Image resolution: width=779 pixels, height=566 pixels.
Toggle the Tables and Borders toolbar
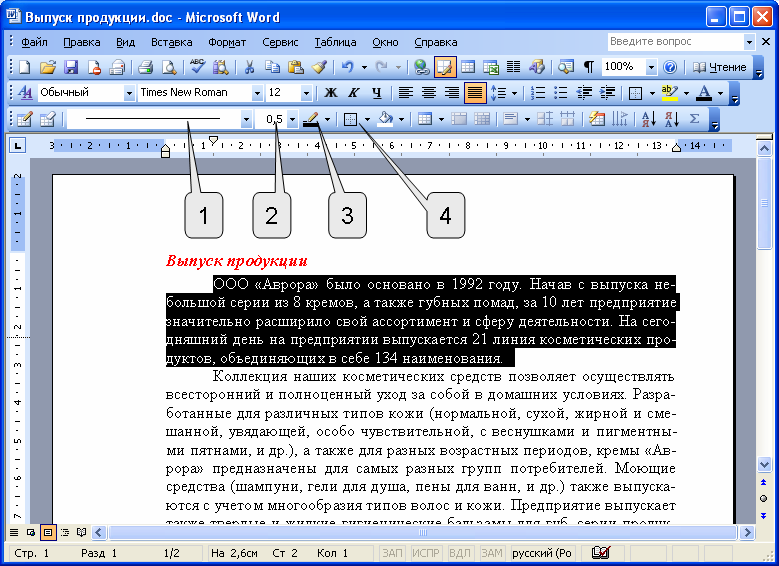(x=445, y=67)
